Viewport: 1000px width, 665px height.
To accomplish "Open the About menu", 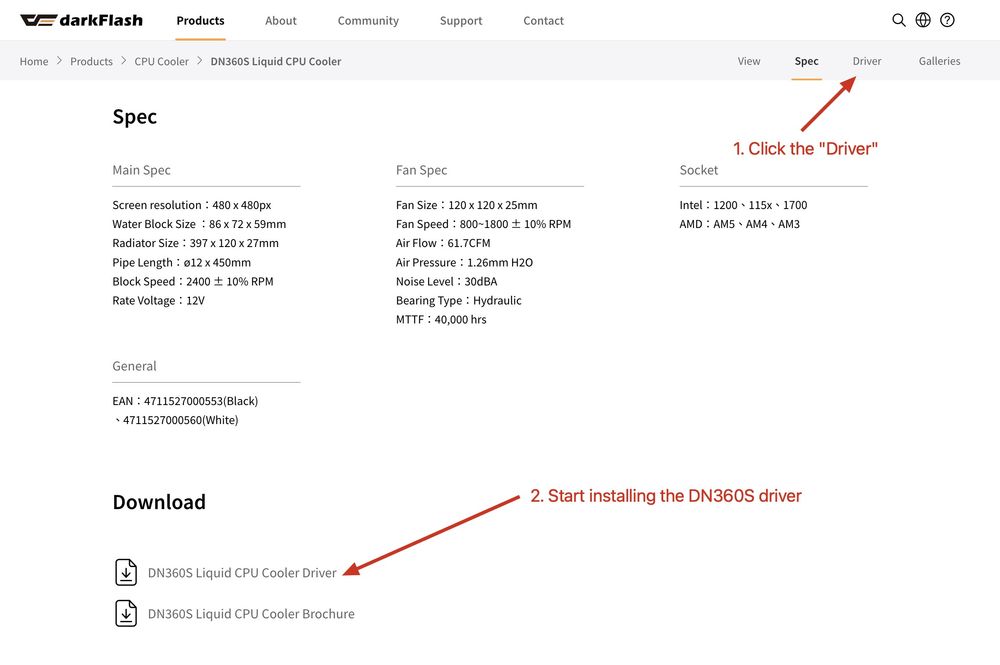I will click(281, 20).
